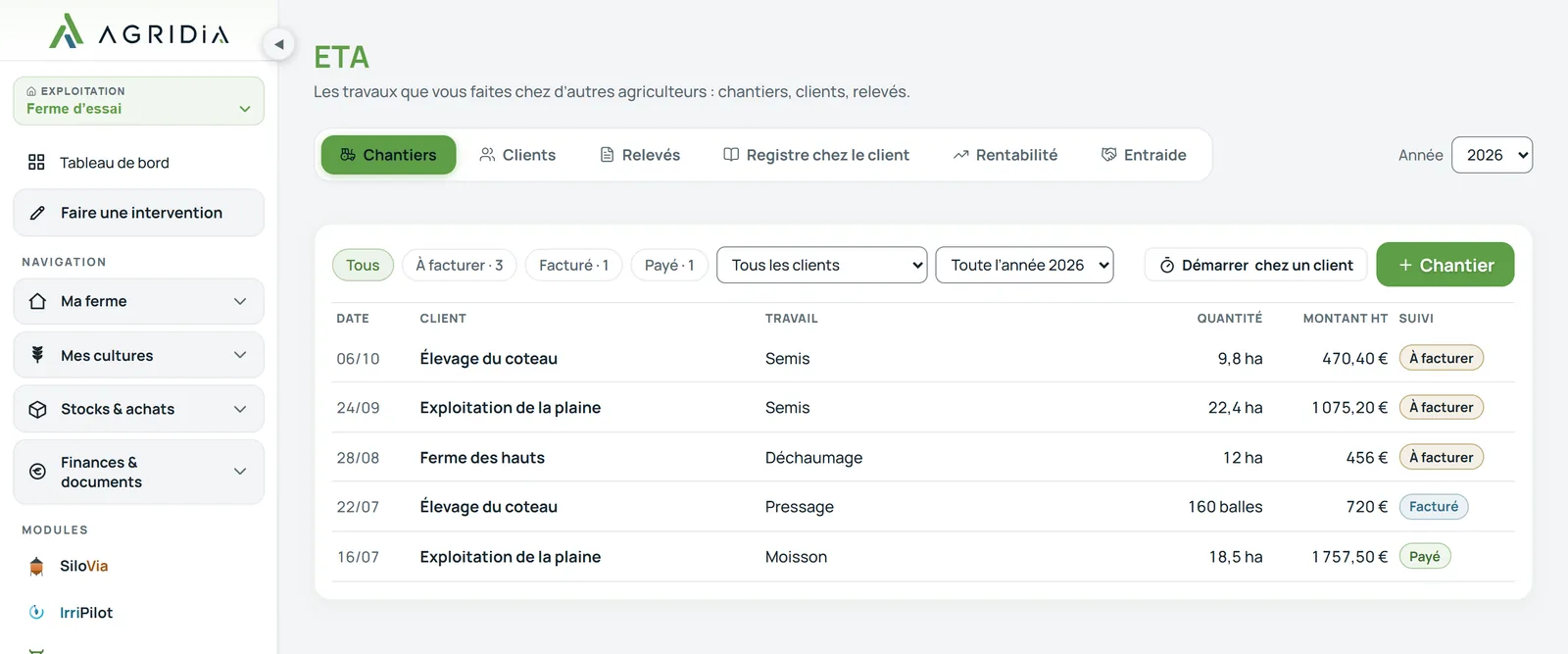Click the Déchaumage work cell
This screenshot has height=654, width=1568.
pos(813,457)
